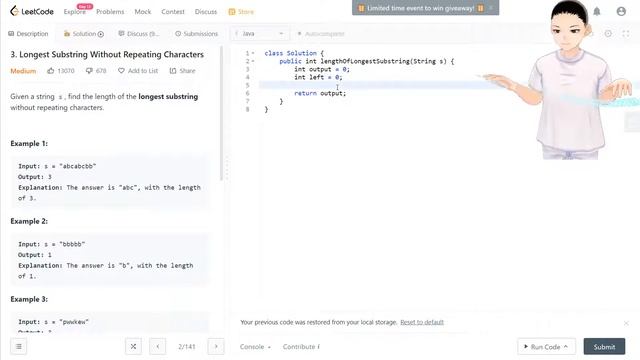
Task: Click the Example 3 input 'pwwkew'
Action: 74,322
